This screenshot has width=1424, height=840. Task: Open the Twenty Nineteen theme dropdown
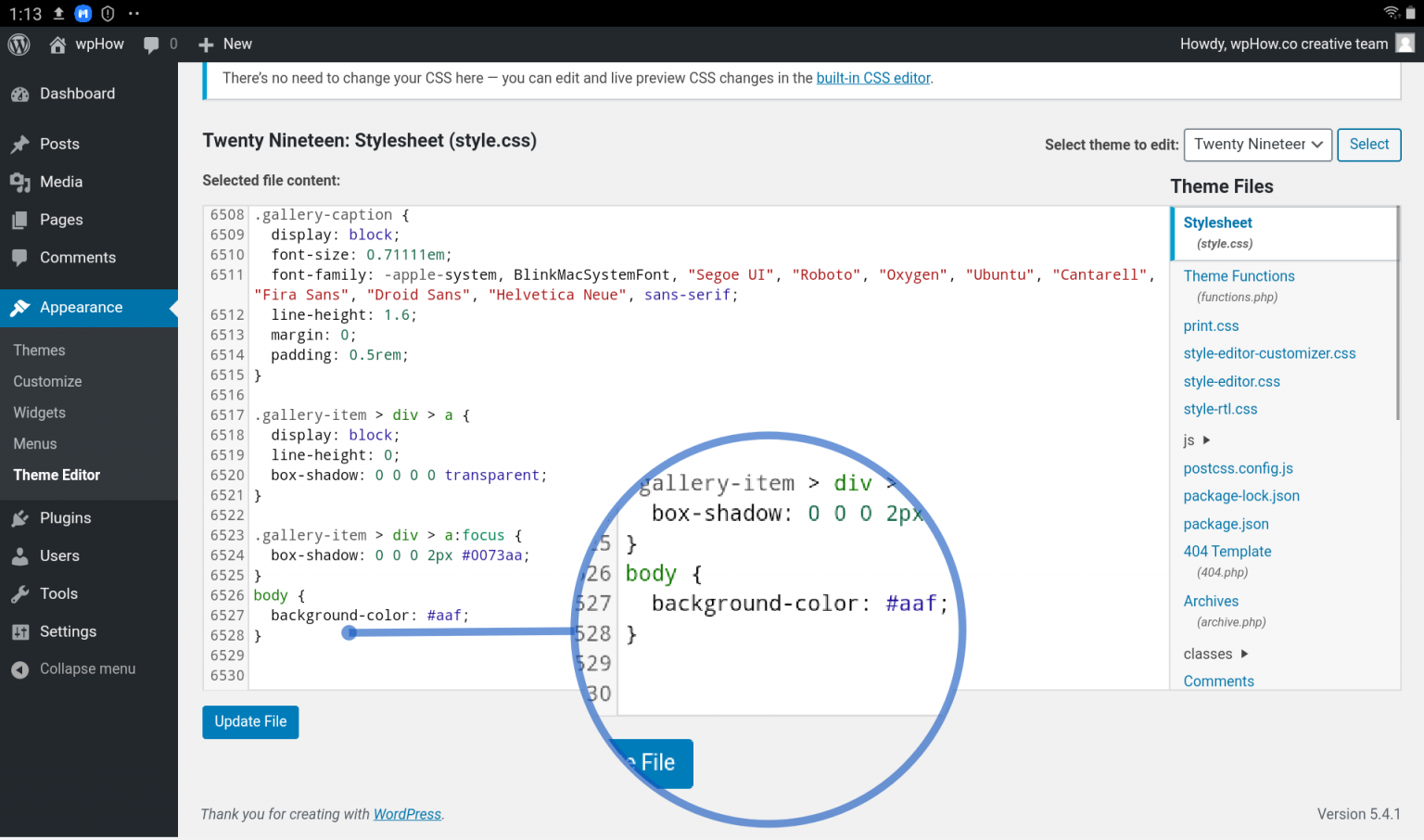coord(1257,145)
